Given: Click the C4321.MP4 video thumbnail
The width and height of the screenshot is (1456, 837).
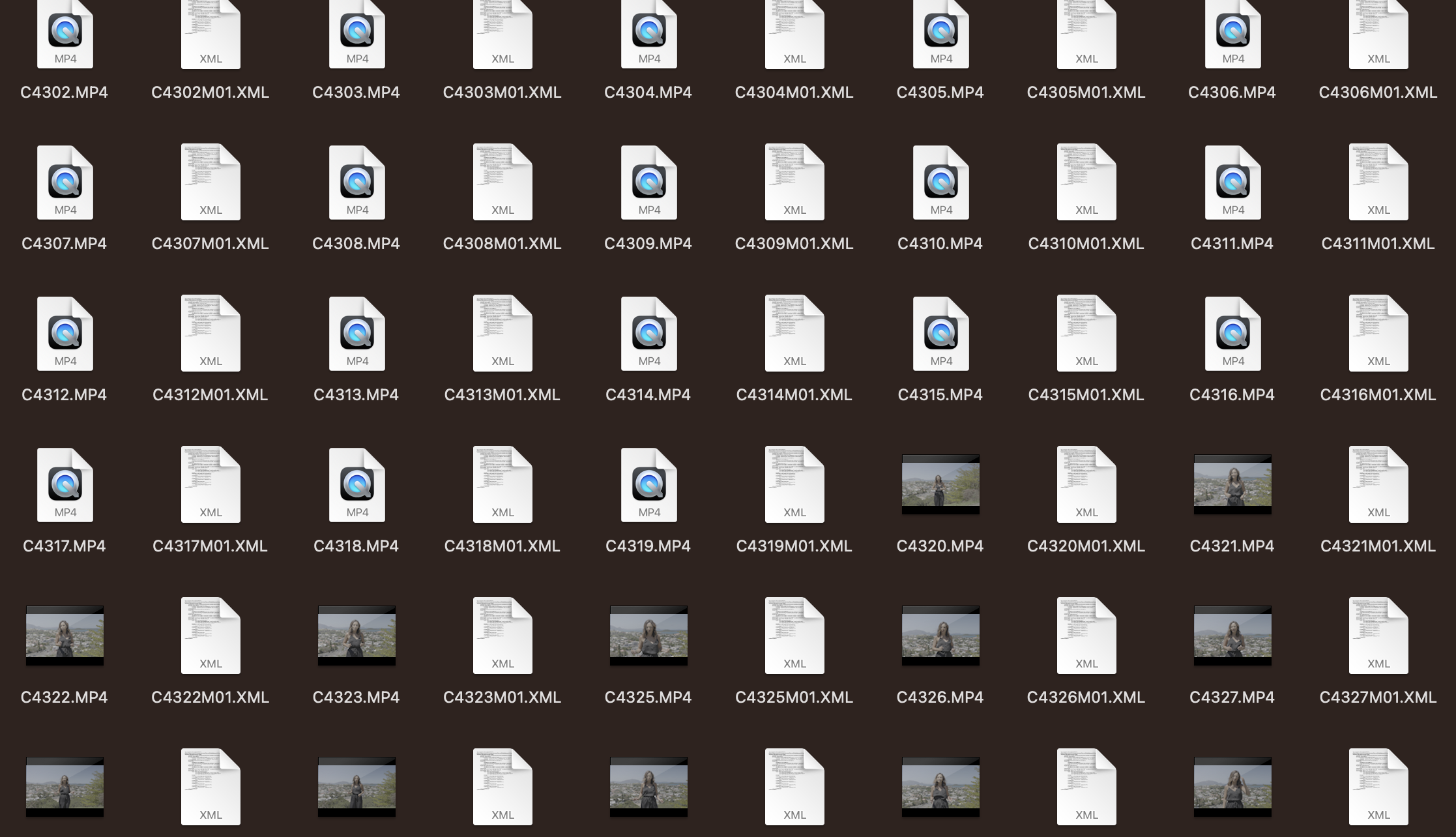Looking at the screenshot, I should pyautogui.click(x=1232, y=484).
